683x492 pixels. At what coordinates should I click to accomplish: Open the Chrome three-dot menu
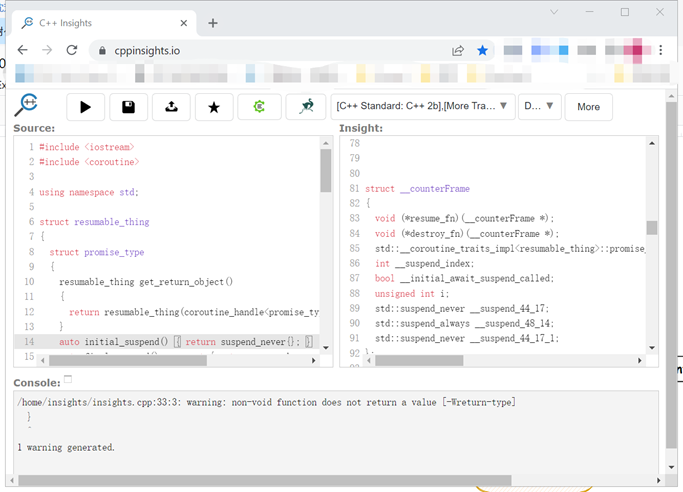tap(661, 50)
